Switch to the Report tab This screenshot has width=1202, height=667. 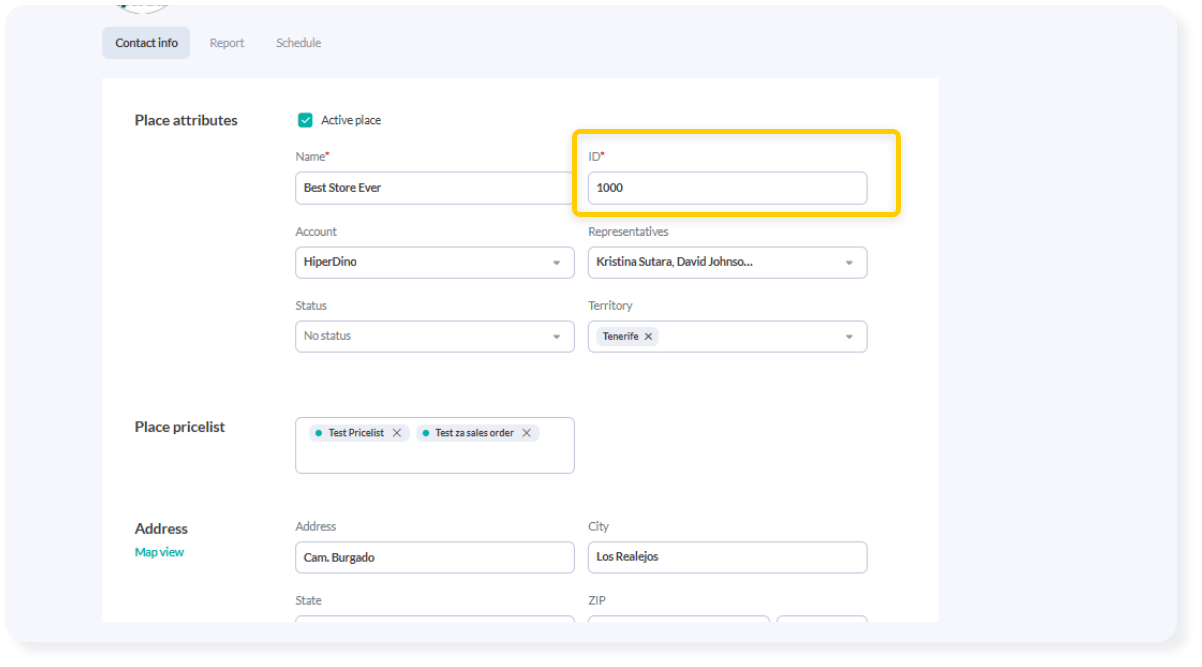227,43
